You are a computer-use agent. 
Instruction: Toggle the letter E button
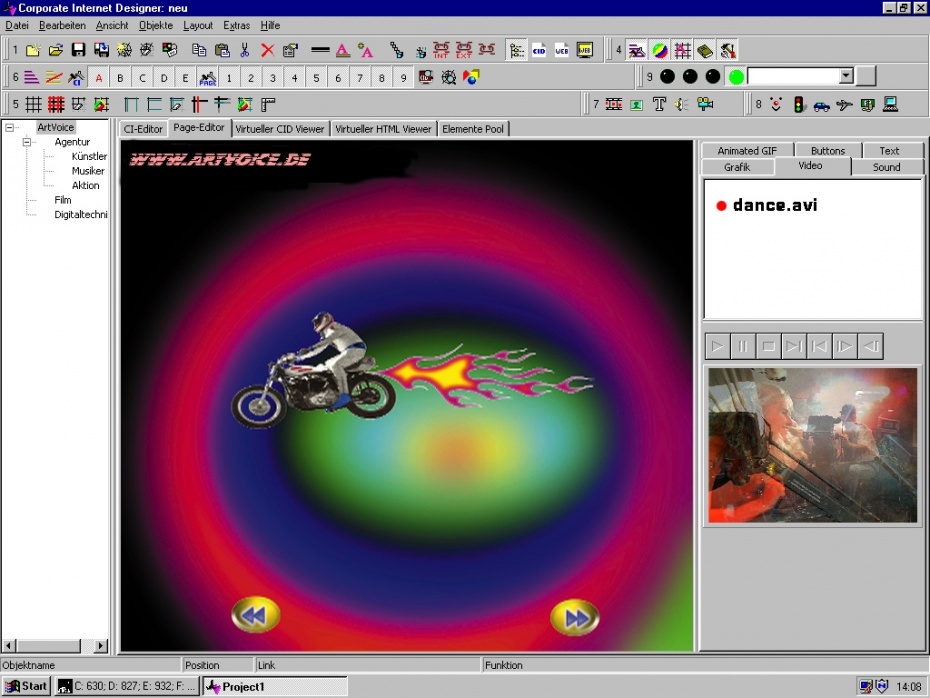click(185, 78)
